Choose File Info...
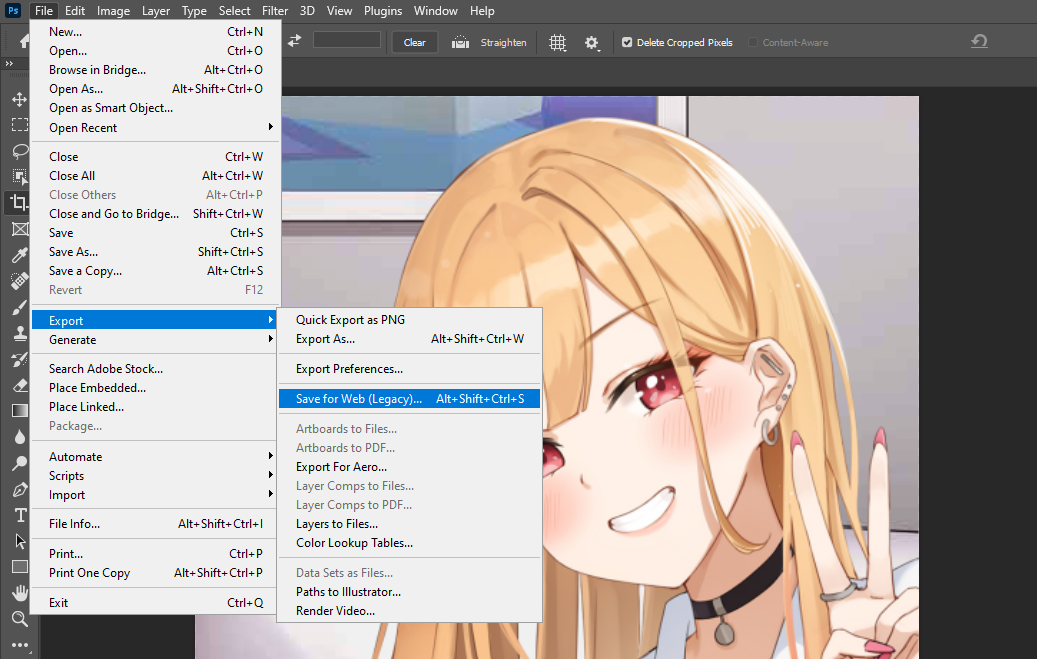This screenshot has width=1037, height=659. pos(156,523)
